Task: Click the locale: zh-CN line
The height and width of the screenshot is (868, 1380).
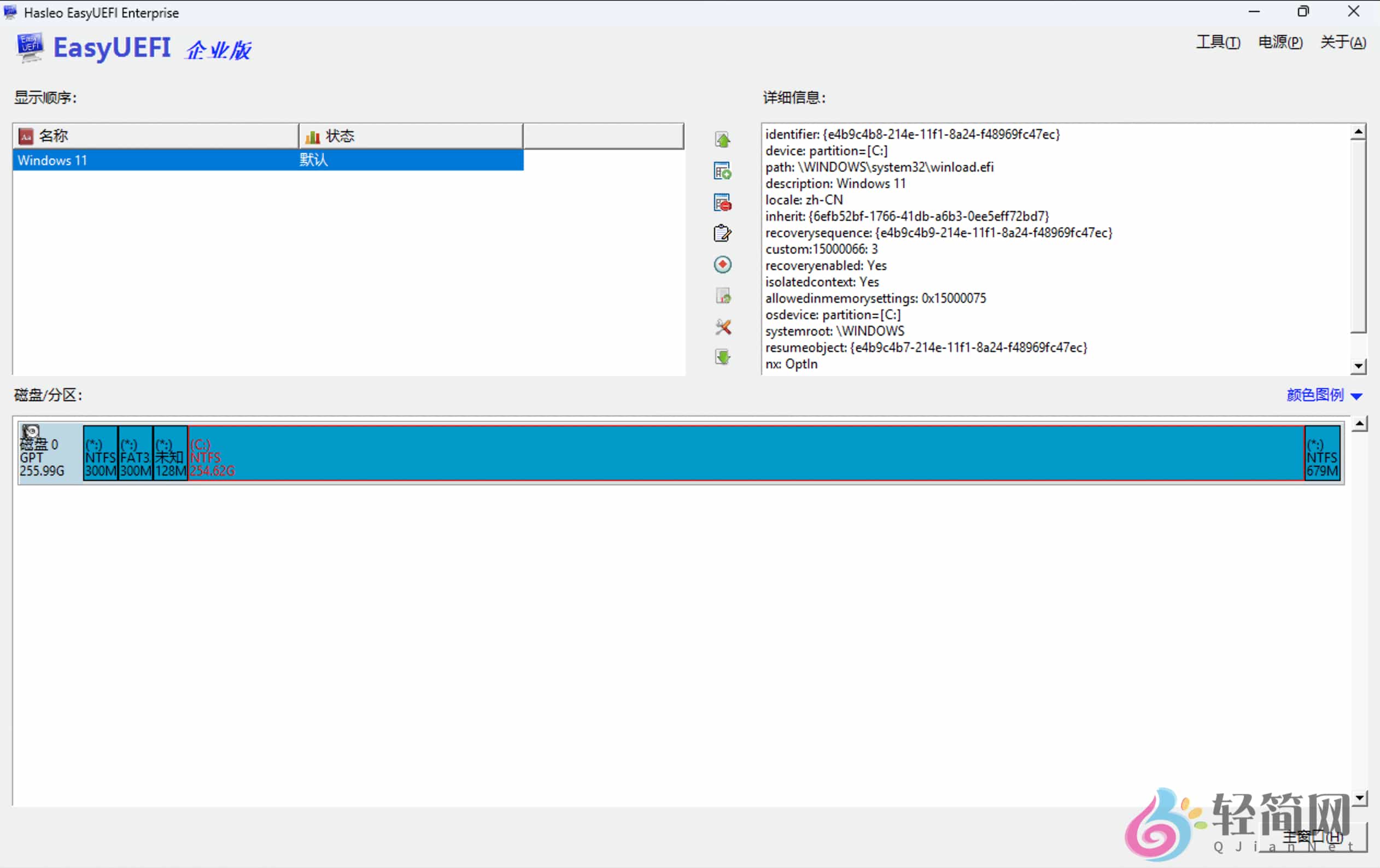Action: pos(804,200)
